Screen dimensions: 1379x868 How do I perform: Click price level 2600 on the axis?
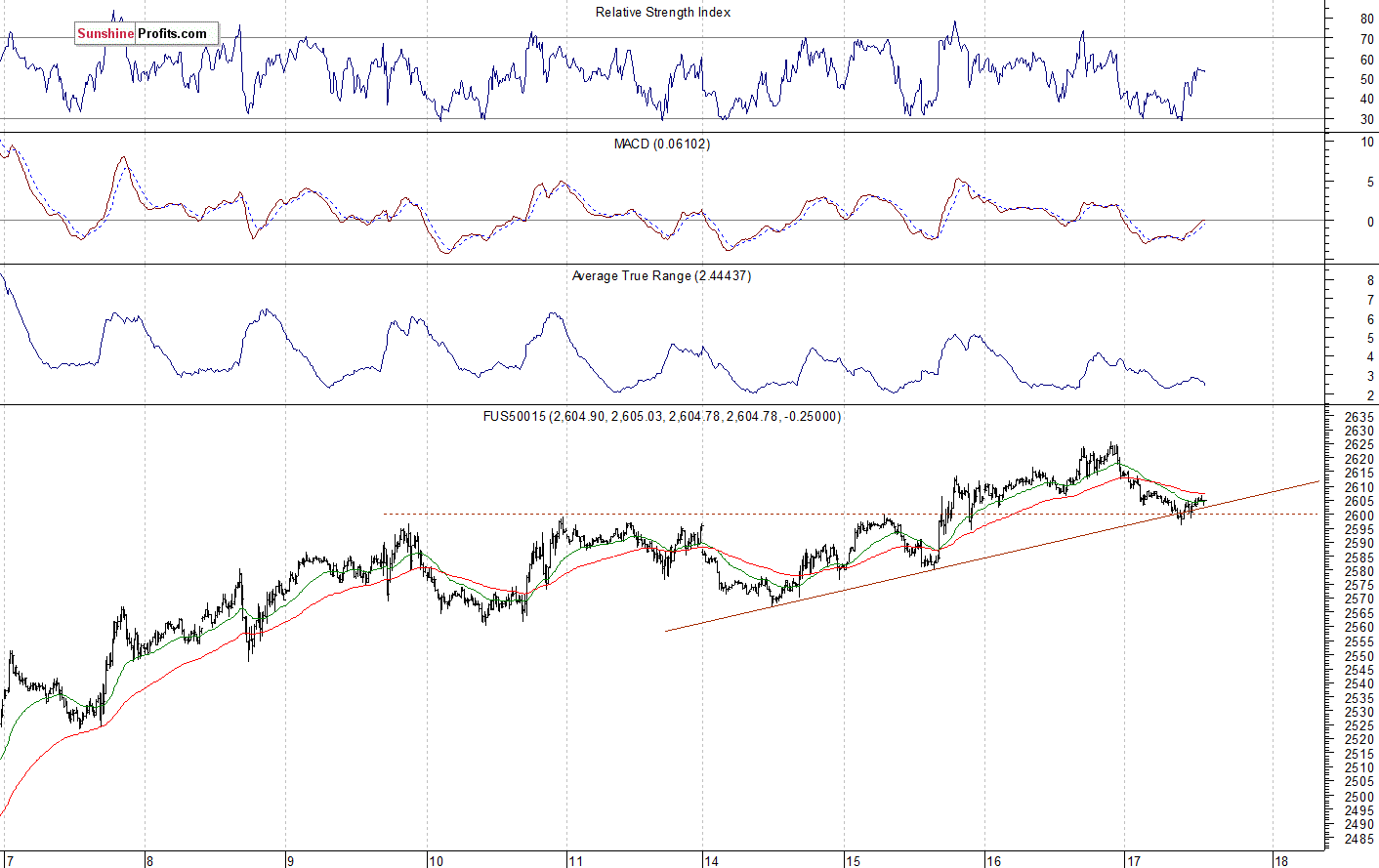point(1359,516)
